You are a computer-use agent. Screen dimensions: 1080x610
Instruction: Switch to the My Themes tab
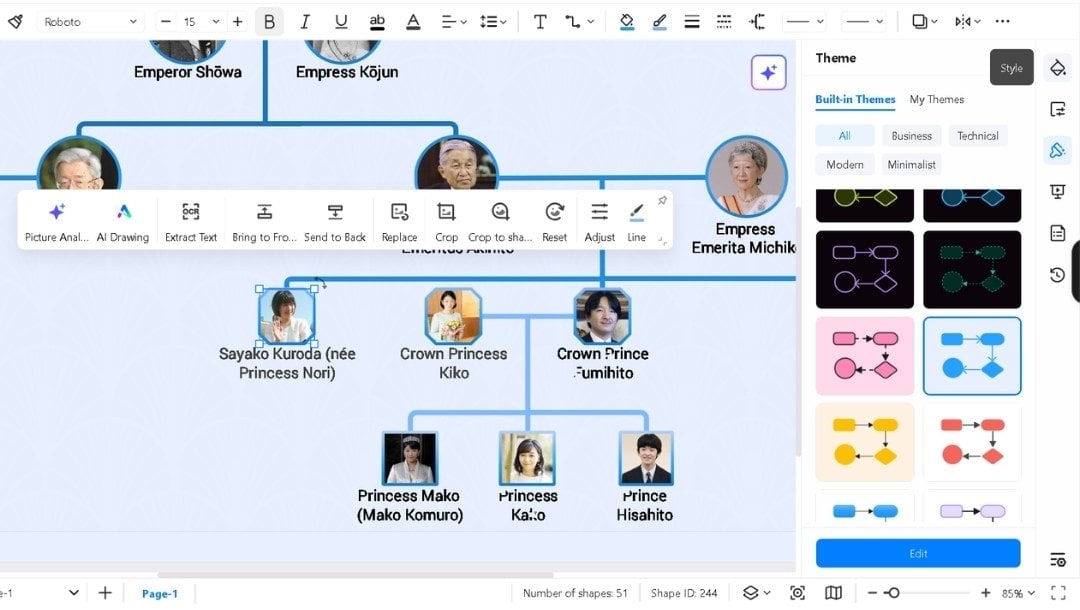(936, 99)
